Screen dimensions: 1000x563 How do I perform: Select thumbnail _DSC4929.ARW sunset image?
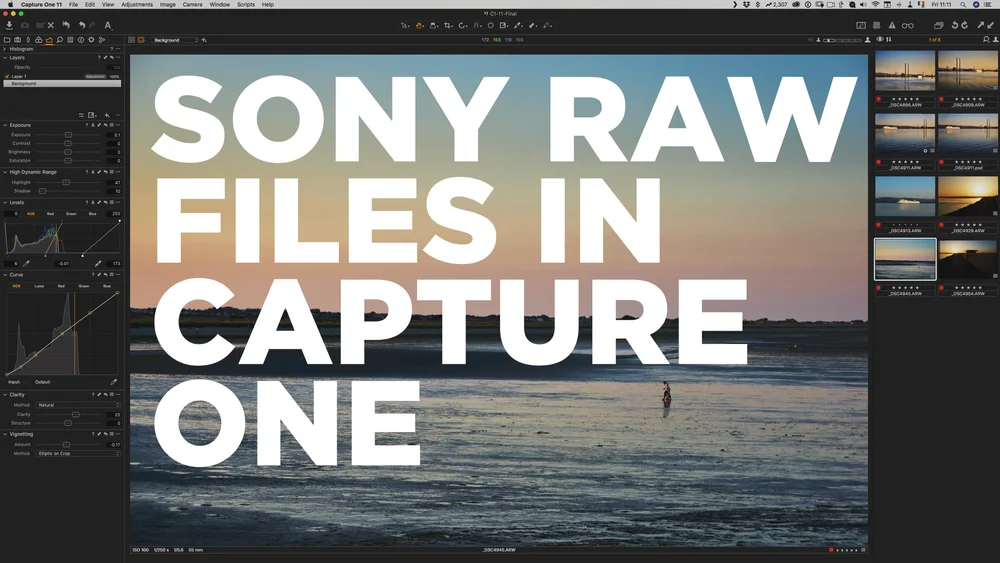click(967, 197)
